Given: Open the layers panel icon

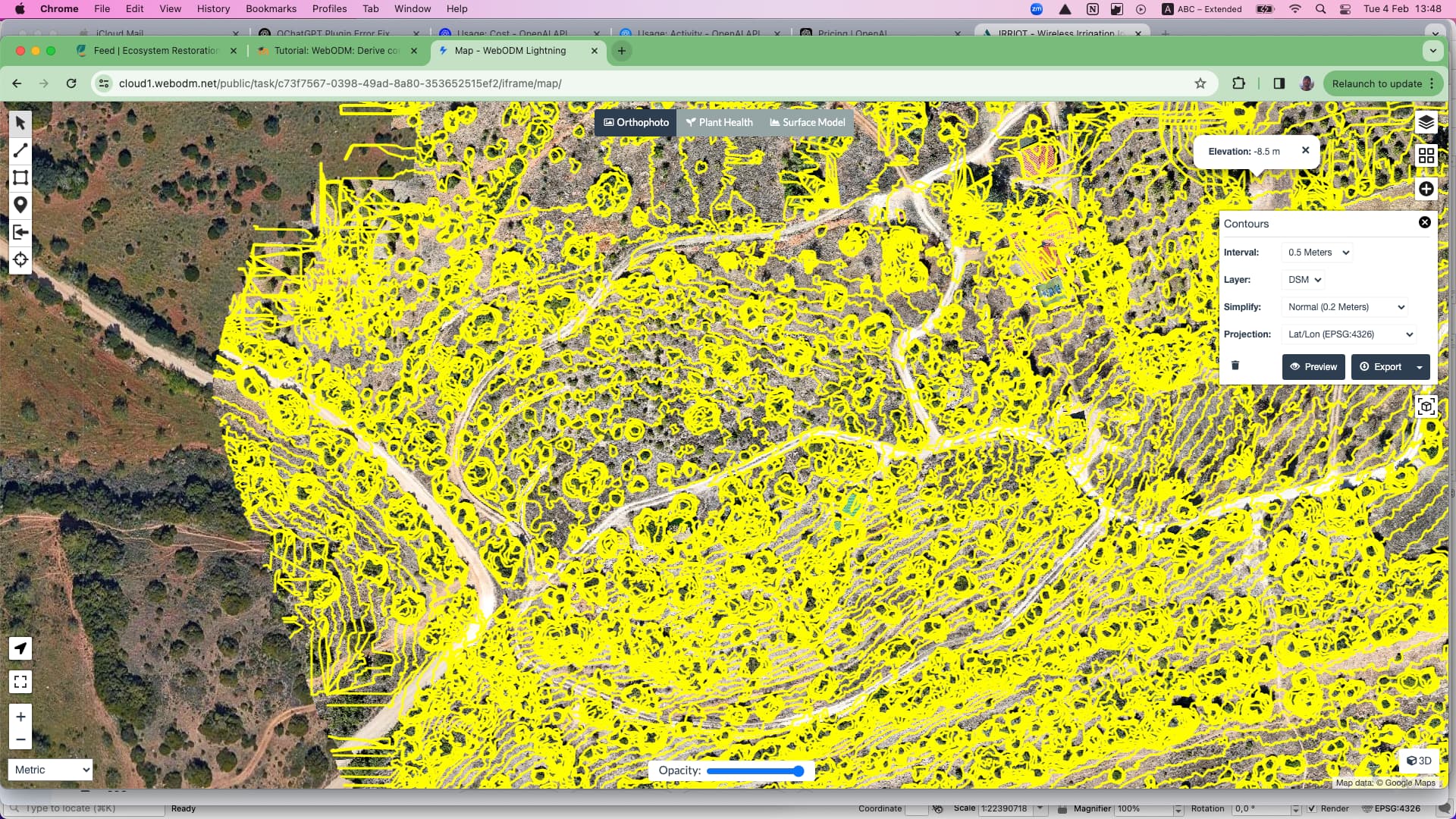Looking at the screenshot, I should pos(1426,122).
